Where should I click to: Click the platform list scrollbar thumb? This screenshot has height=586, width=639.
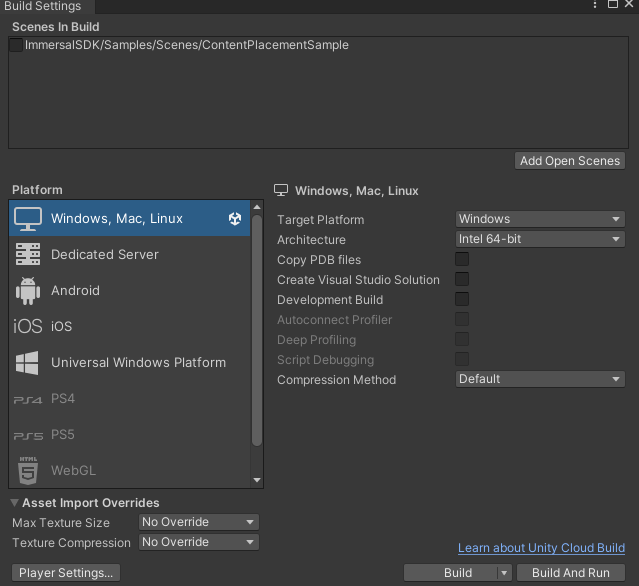point(257,330)
